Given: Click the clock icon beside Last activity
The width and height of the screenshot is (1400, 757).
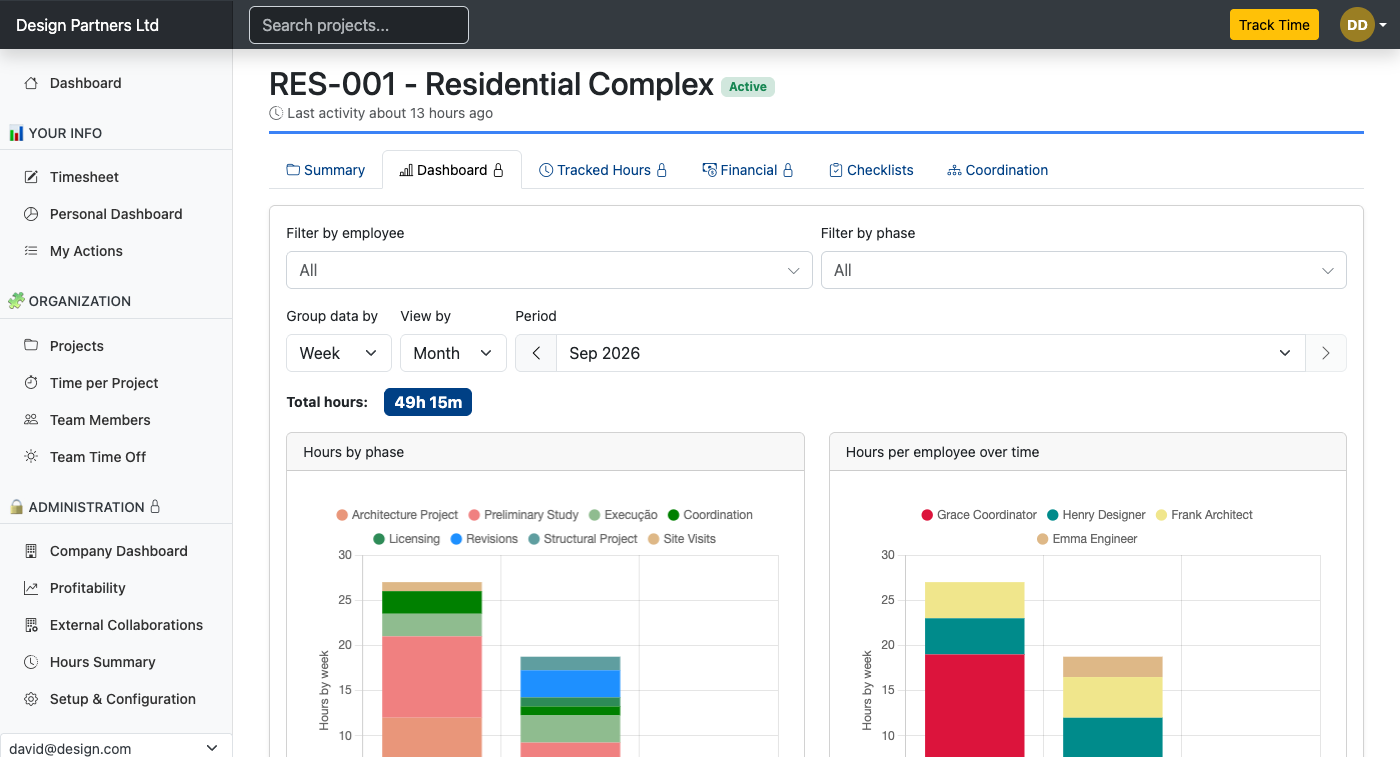Looking at the screenshot, I should coord(276,113).
